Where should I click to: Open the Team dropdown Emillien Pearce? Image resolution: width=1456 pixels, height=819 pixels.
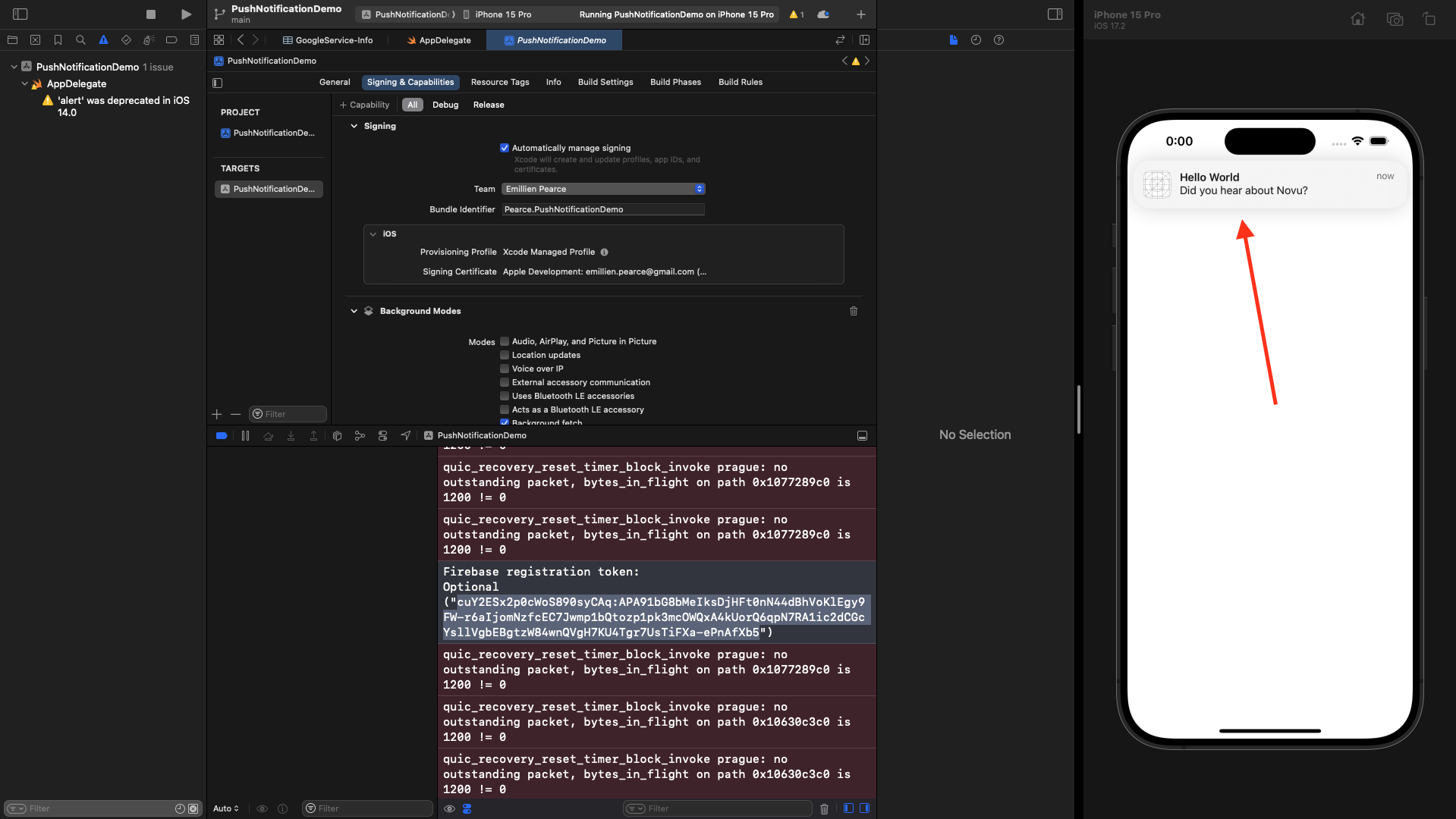[603, 189]
